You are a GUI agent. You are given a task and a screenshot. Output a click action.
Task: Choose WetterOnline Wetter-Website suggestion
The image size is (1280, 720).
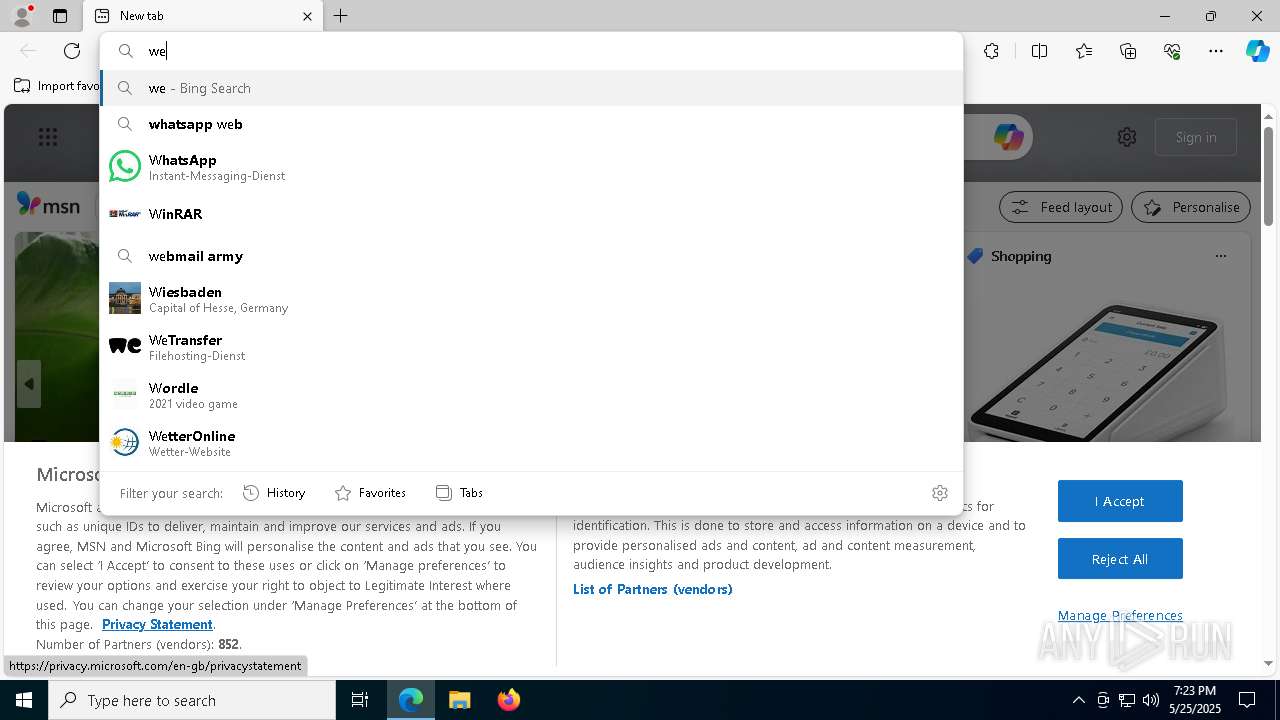pyautogui.click(x=531, y=443)
